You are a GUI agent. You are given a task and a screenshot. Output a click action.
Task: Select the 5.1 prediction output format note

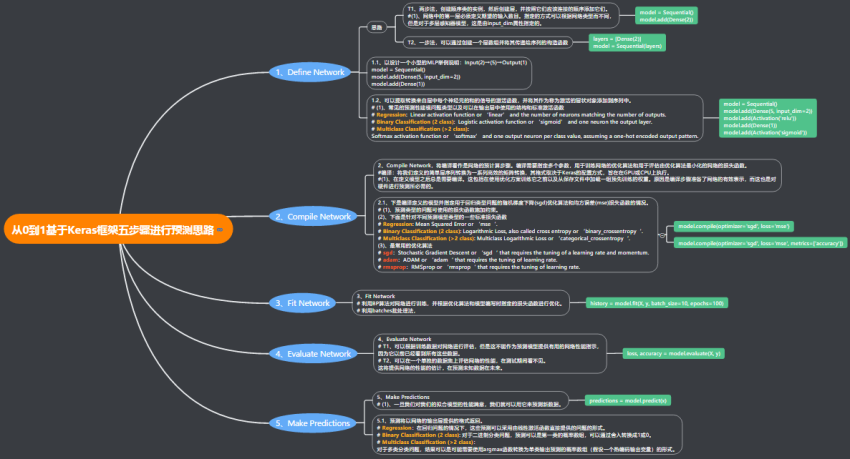tap(528, 435)
